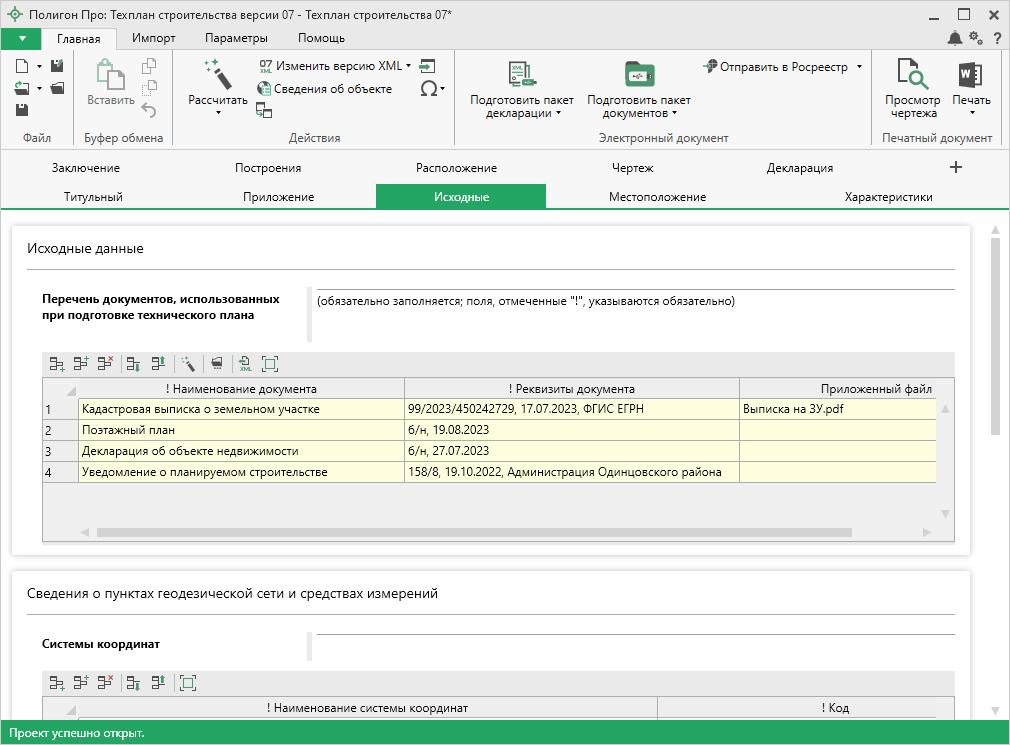1010x745 pixels.
Task: Select the Поэтажный план document cell
Action: (x=240, y=430)
